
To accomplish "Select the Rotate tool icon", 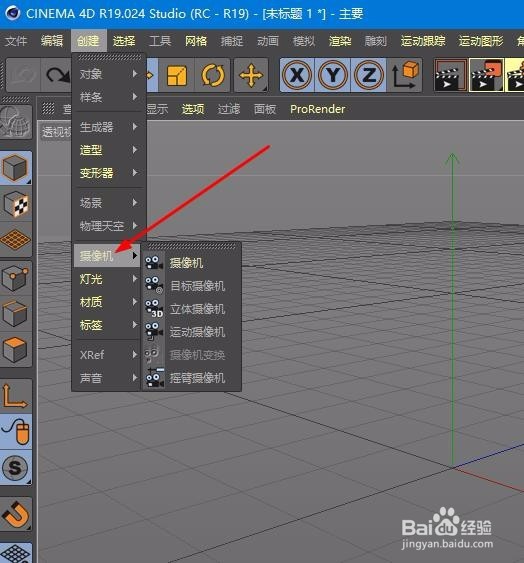I will pyautogui.click(x=213, y=75).
